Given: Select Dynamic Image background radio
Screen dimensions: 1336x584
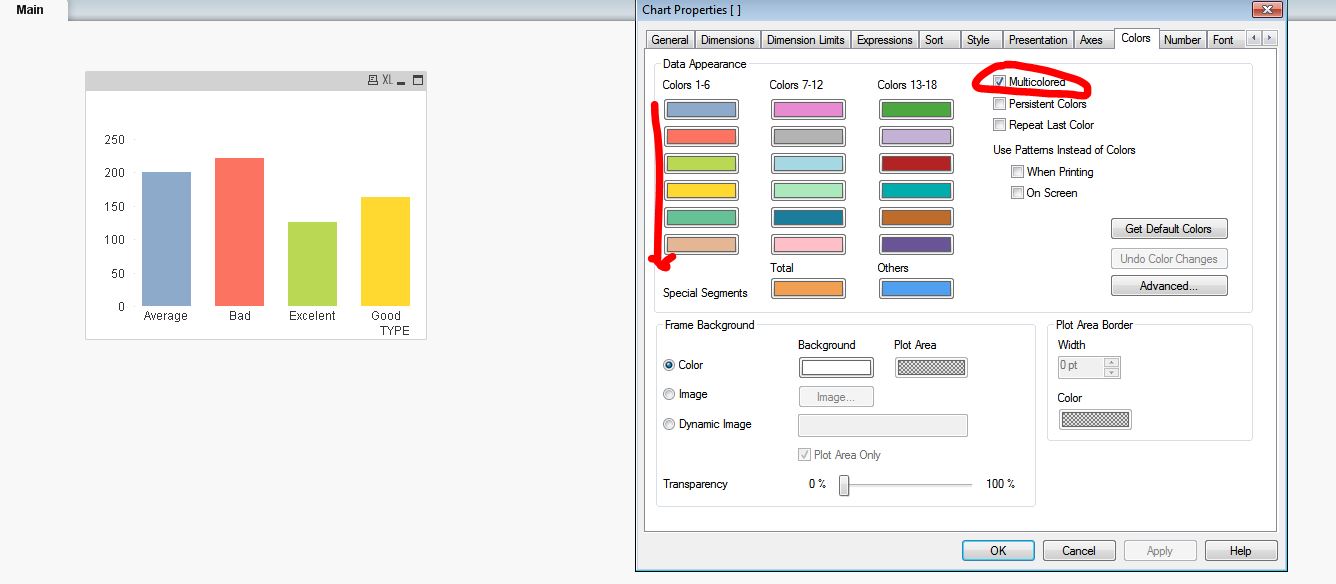Looking at the screenshot, I should coord(669,424).
